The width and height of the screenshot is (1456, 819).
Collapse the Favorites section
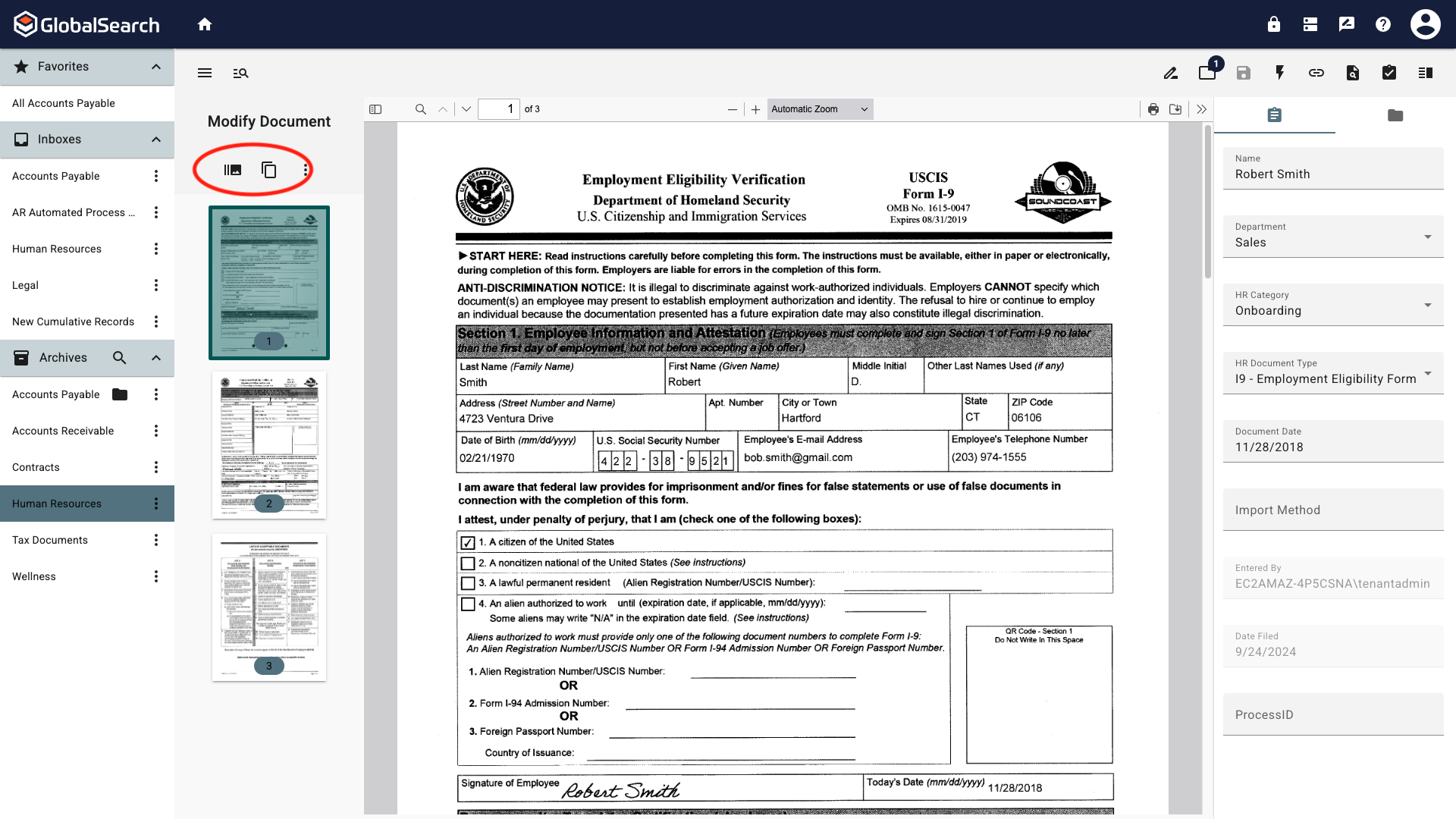[x=155, y=67]
